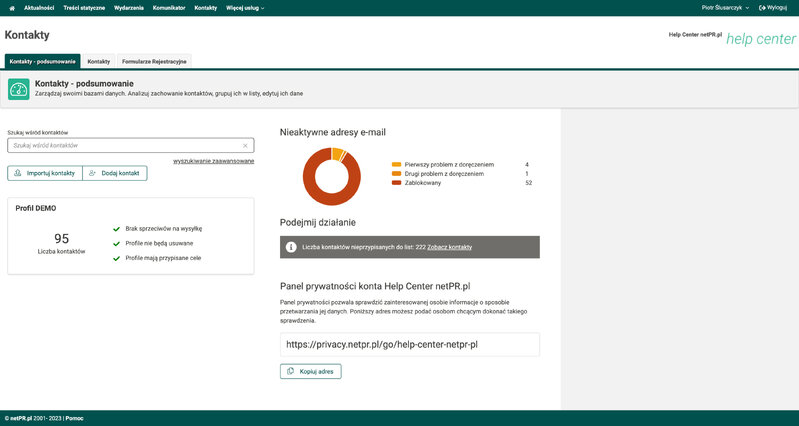Click the Importuj kontakty button
This screenshot has width=799, height=426.
tap(45, 173)
